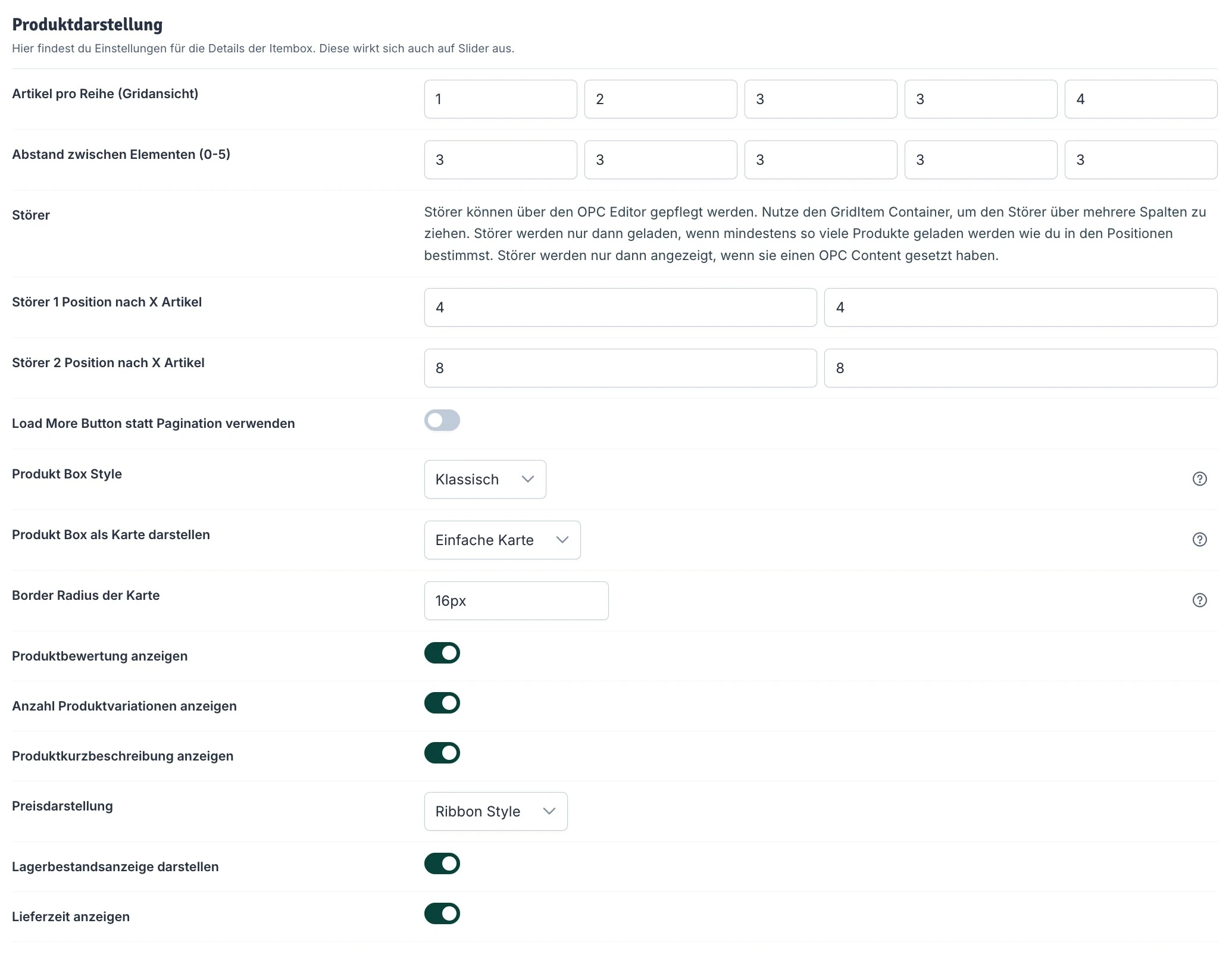Click help icon for Produkt Box als Karte
The width and height of the screenshot is (1232, 967).
click(1199, 540)
